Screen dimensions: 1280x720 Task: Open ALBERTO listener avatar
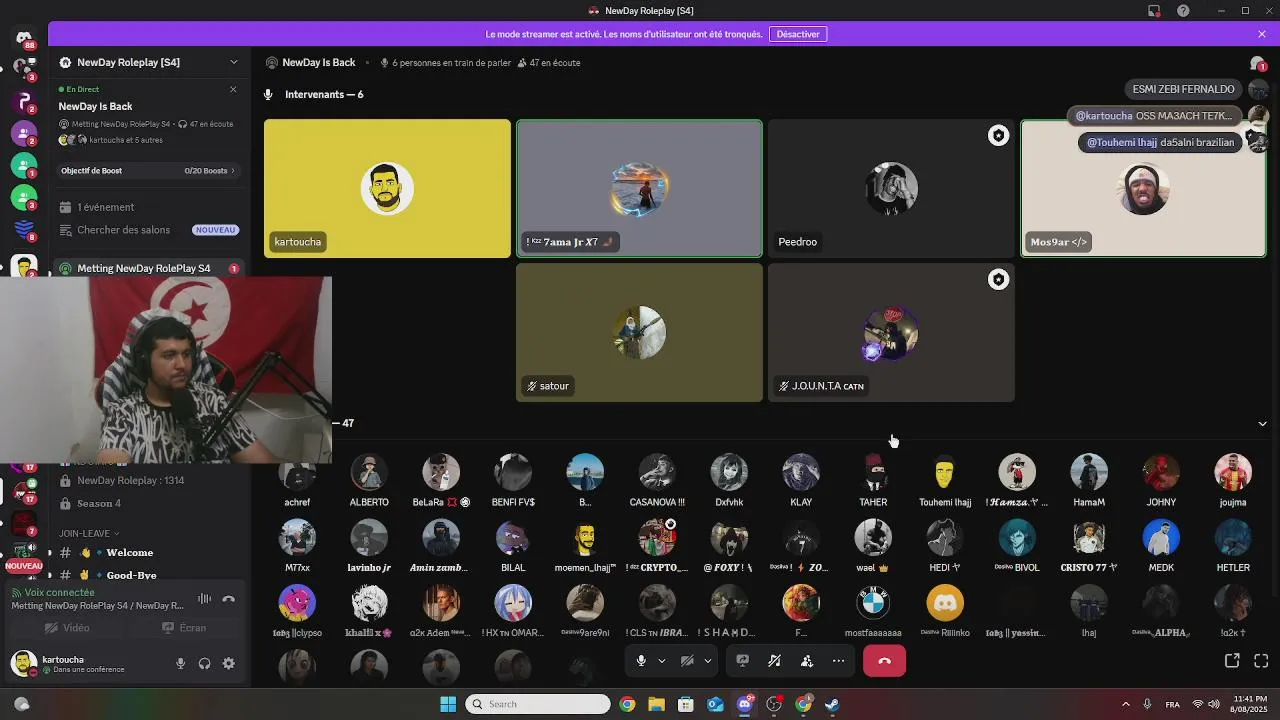click(369, 473)
